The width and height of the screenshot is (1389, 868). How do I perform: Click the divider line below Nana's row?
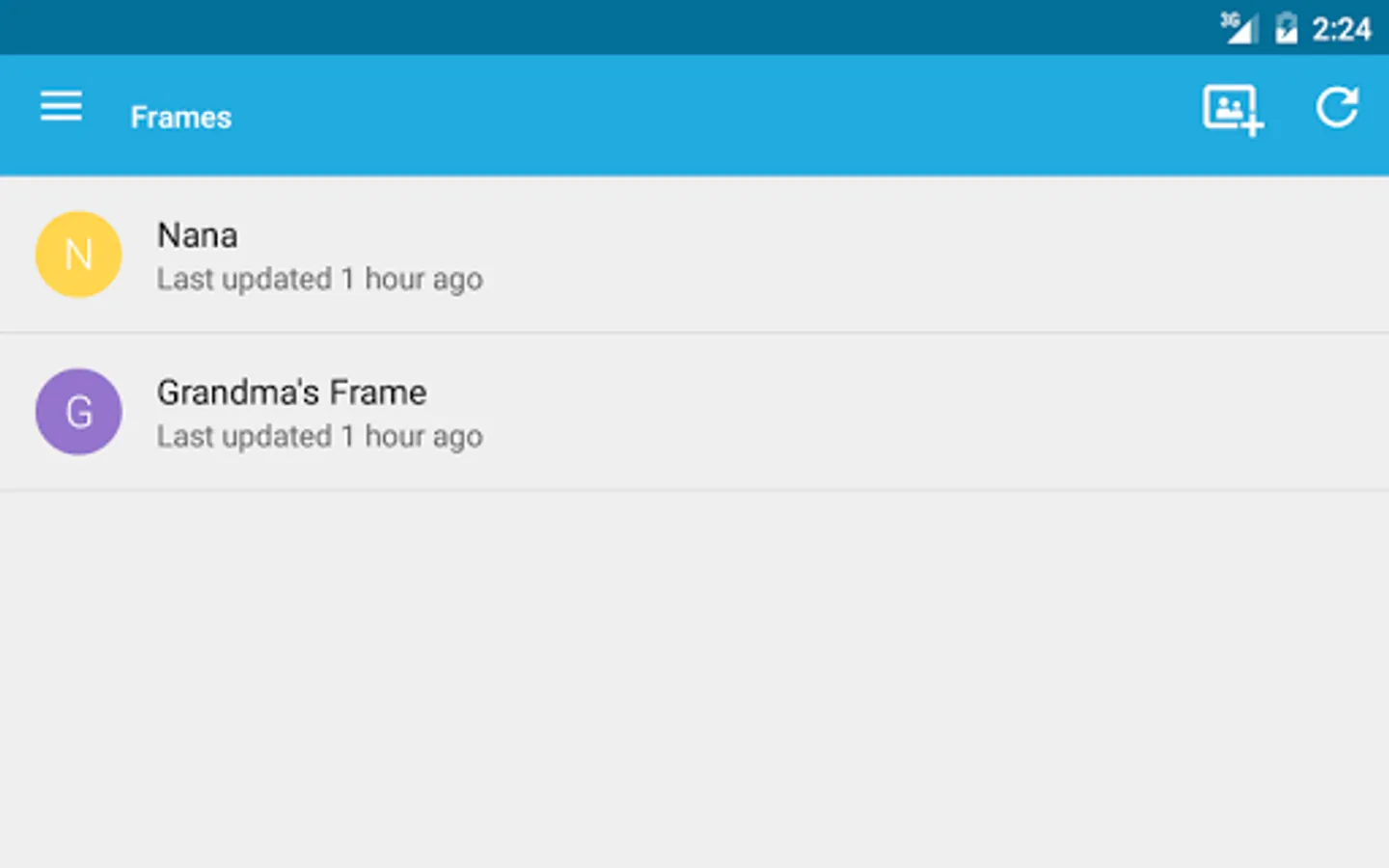click(694, 333)
